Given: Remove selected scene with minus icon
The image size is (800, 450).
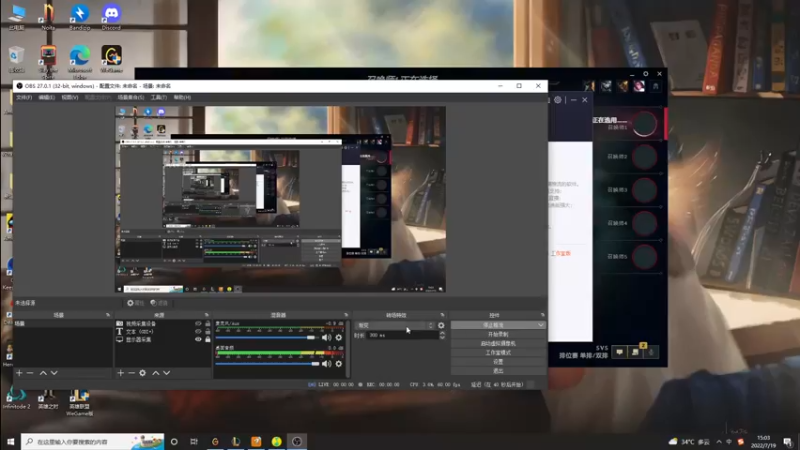Looking at the screenshot, I should coord(30,373).
